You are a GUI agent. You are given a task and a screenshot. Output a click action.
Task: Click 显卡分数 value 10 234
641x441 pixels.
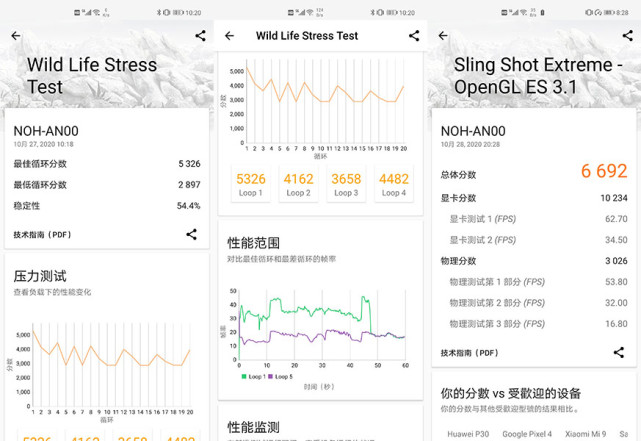tap(614, 198)
